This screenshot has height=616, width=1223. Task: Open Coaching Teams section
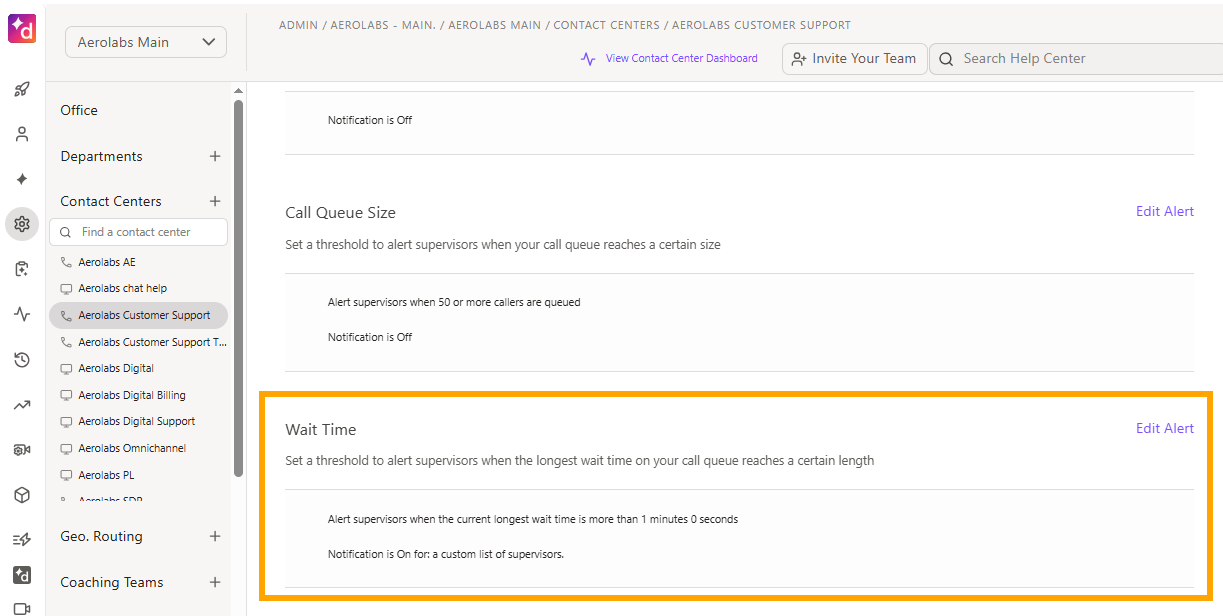coord(112,582)
